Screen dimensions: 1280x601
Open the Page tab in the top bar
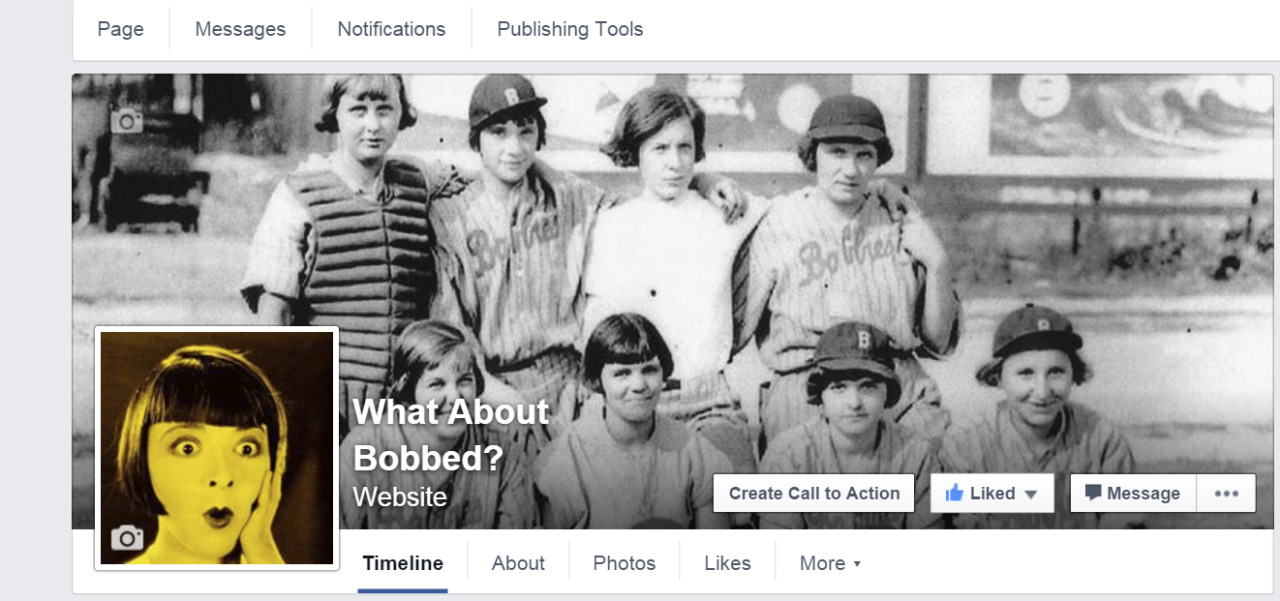[x=121, y=29]
